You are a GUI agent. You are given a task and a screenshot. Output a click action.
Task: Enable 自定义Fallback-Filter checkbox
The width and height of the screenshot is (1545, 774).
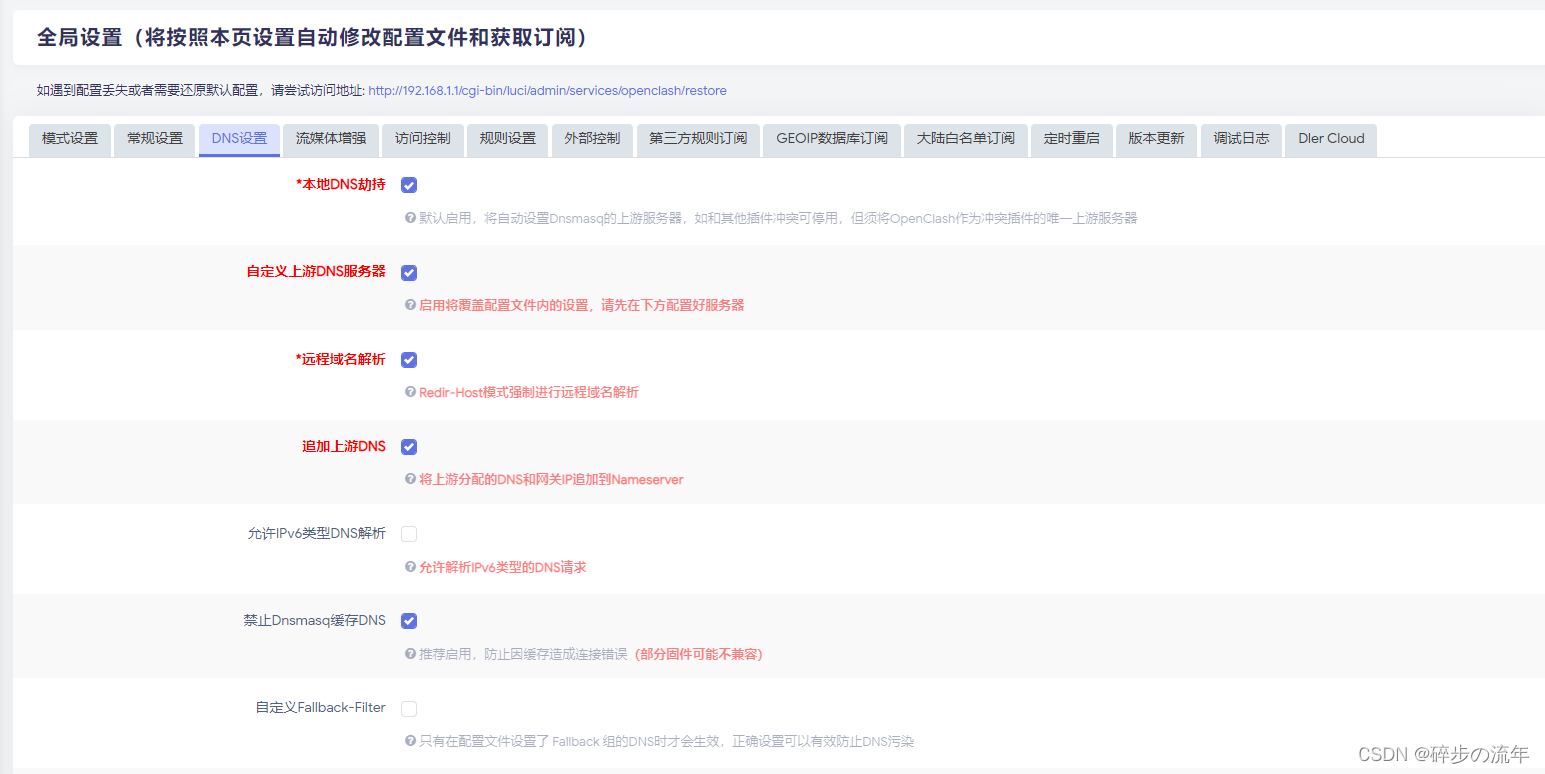point(409,708)
